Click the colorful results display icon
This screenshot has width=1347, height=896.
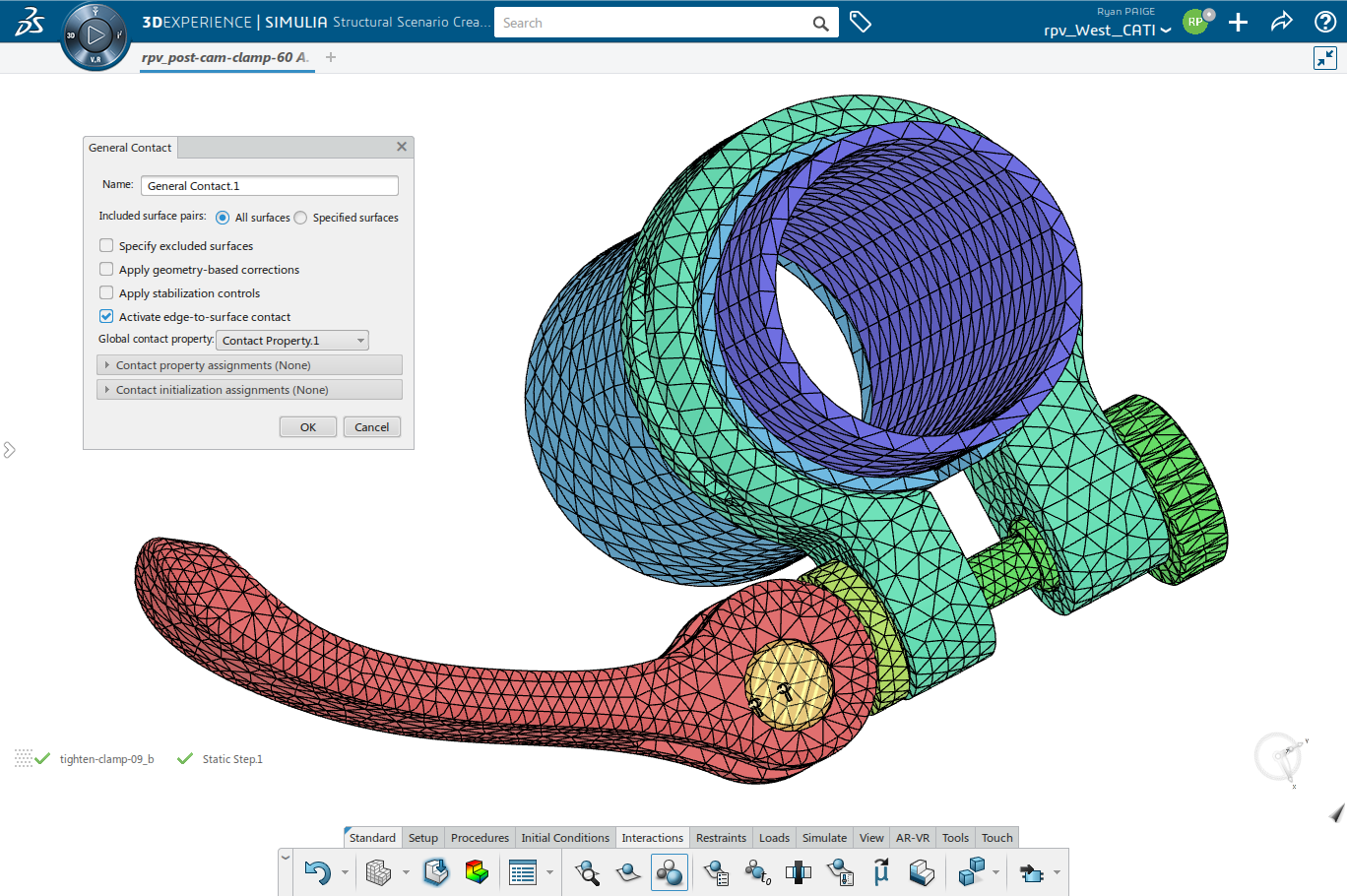tap(478, 872)
